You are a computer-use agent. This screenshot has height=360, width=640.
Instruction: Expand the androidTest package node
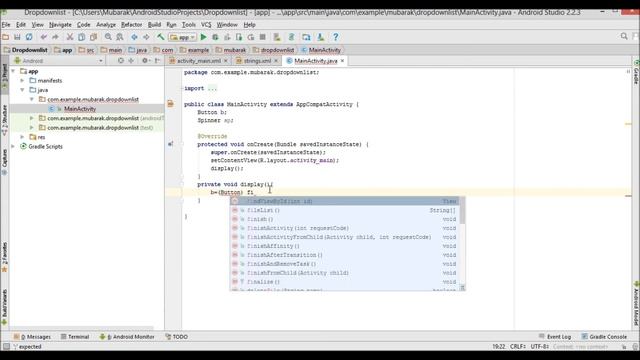[x=32, y=118]
